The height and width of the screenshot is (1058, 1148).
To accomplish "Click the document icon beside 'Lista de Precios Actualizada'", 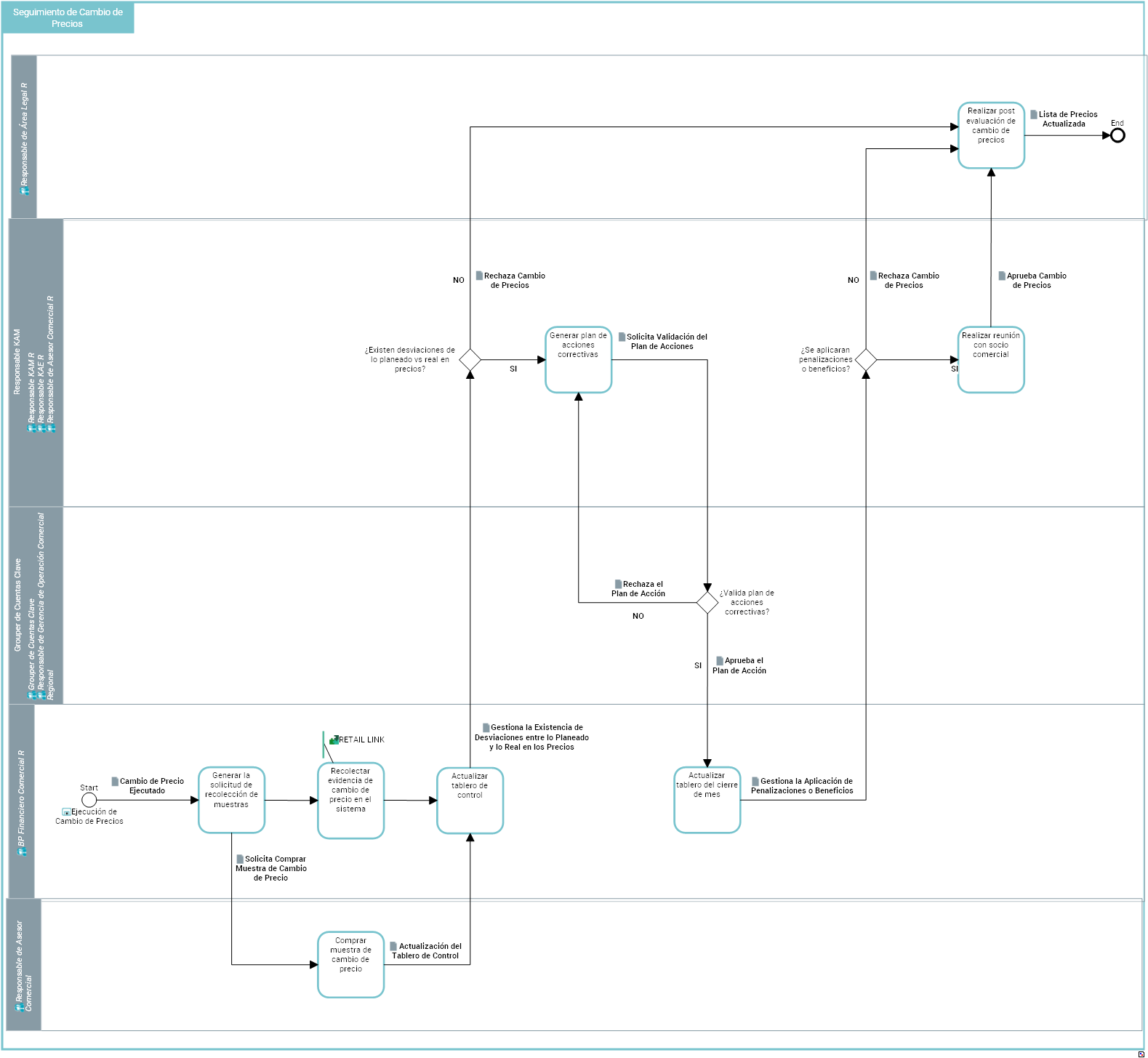I will tap(1034, 114).
